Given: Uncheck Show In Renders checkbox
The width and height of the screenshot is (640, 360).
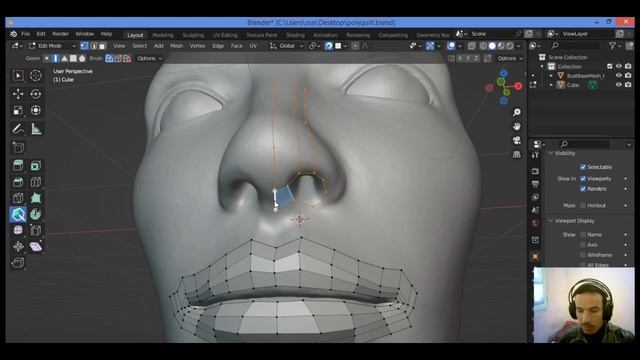Looking at the screenshot, I should (583, 189).
